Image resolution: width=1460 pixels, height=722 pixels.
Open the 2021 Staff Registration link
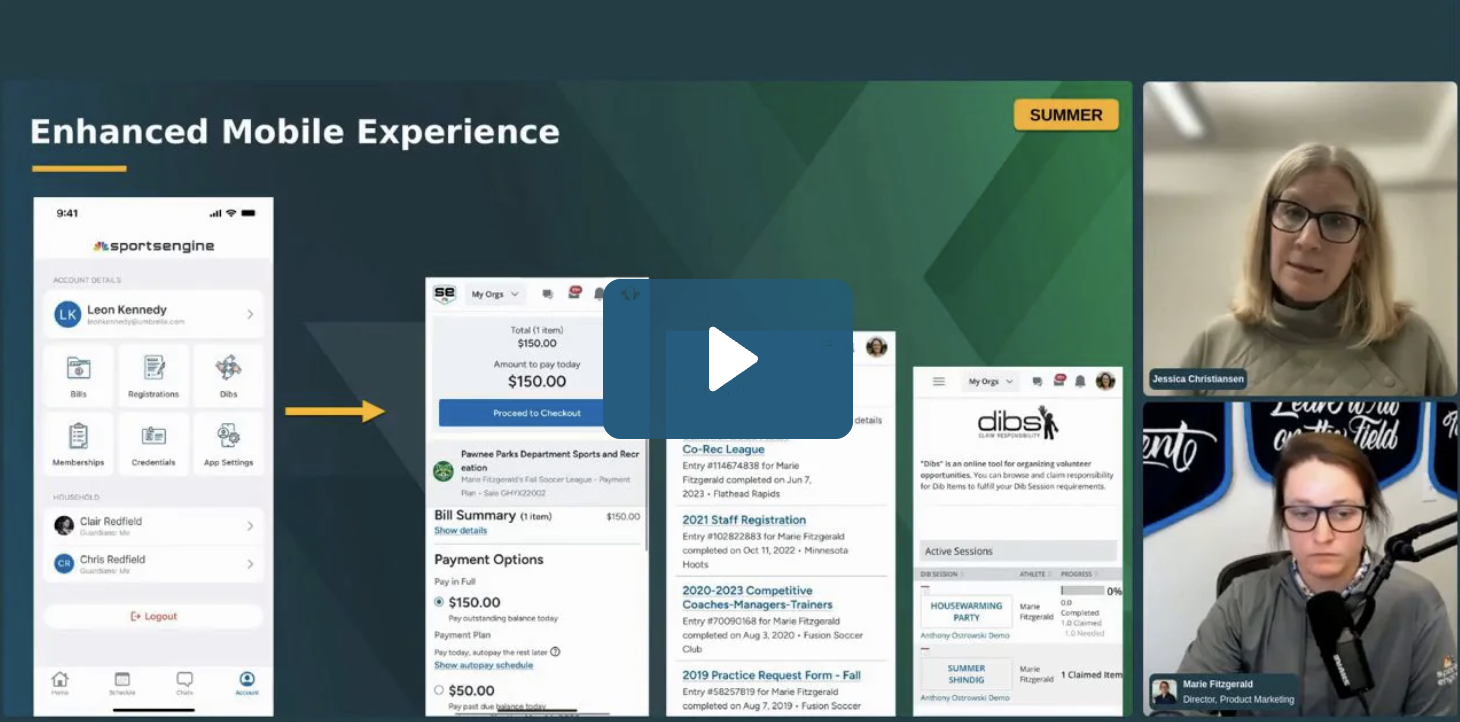(x=743, y=520)
